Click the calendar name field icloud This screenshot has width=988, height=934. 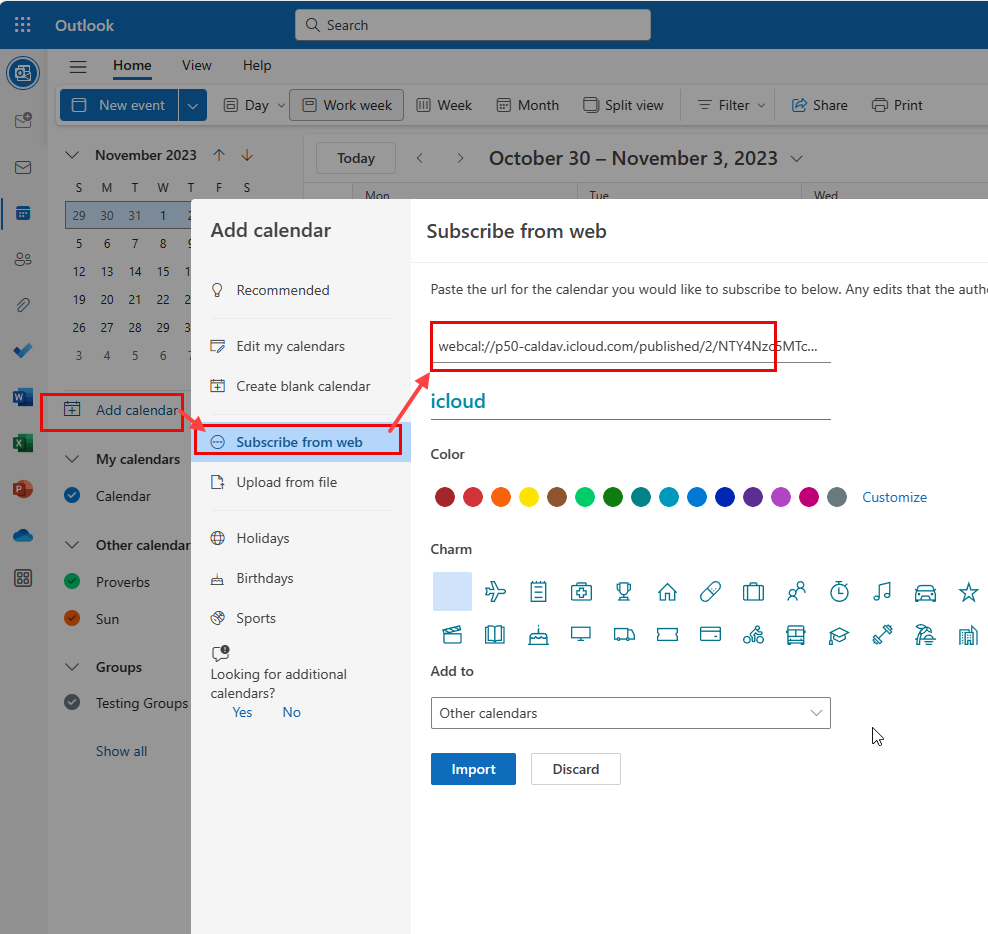(x=630, y=401)
